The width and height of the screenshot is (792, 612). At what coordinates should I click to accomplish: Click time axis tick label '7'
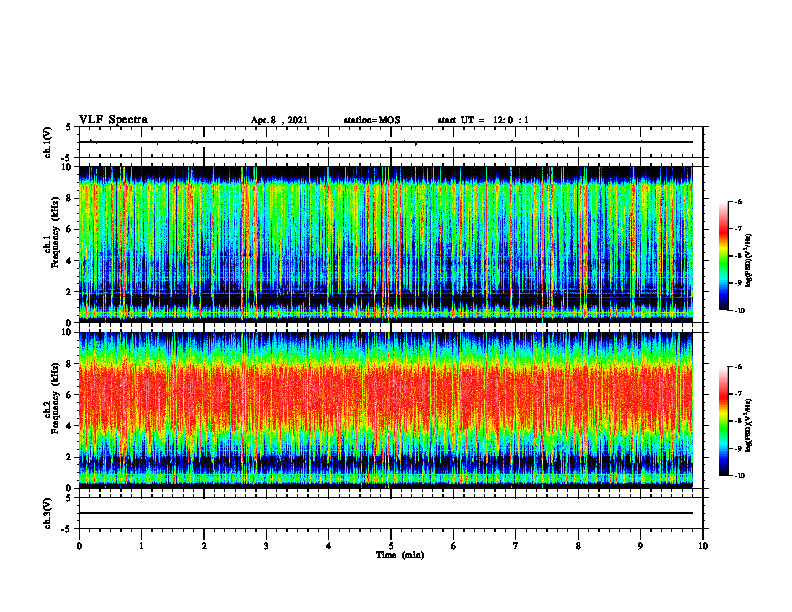coord(516,546)
